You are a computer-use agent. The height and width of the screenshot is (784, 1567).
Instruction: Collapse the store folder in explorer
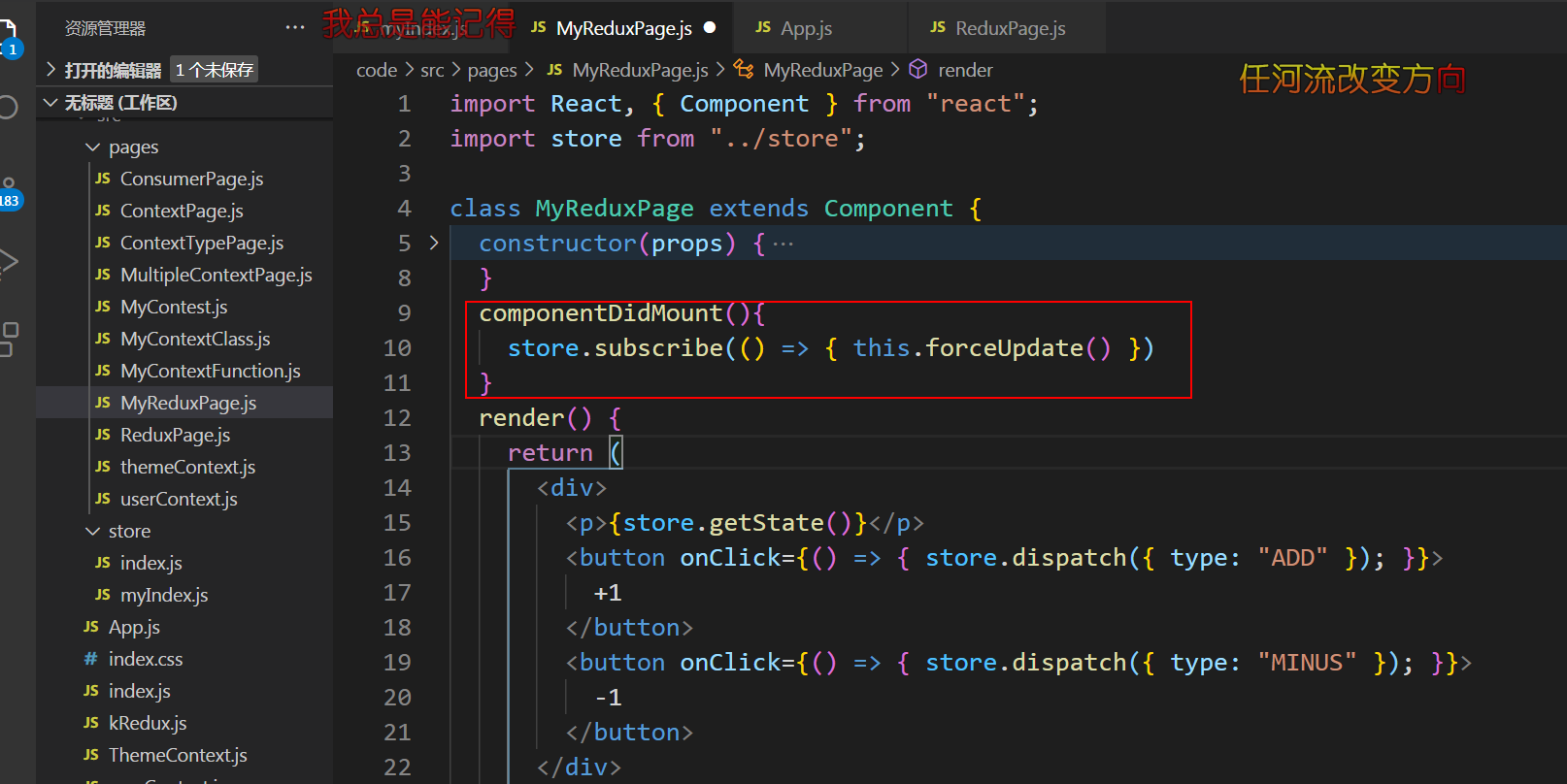tap(93, 532)
